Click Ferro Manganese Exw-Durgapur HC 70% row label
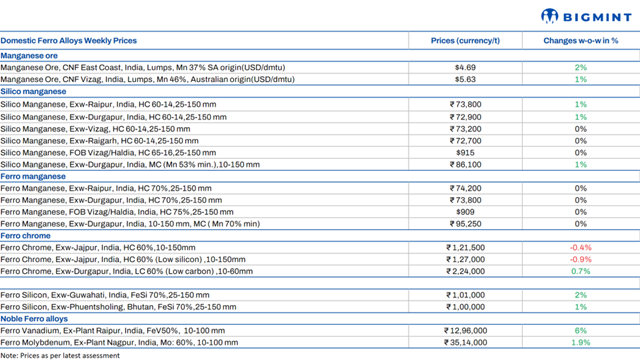 click(111, 200)
